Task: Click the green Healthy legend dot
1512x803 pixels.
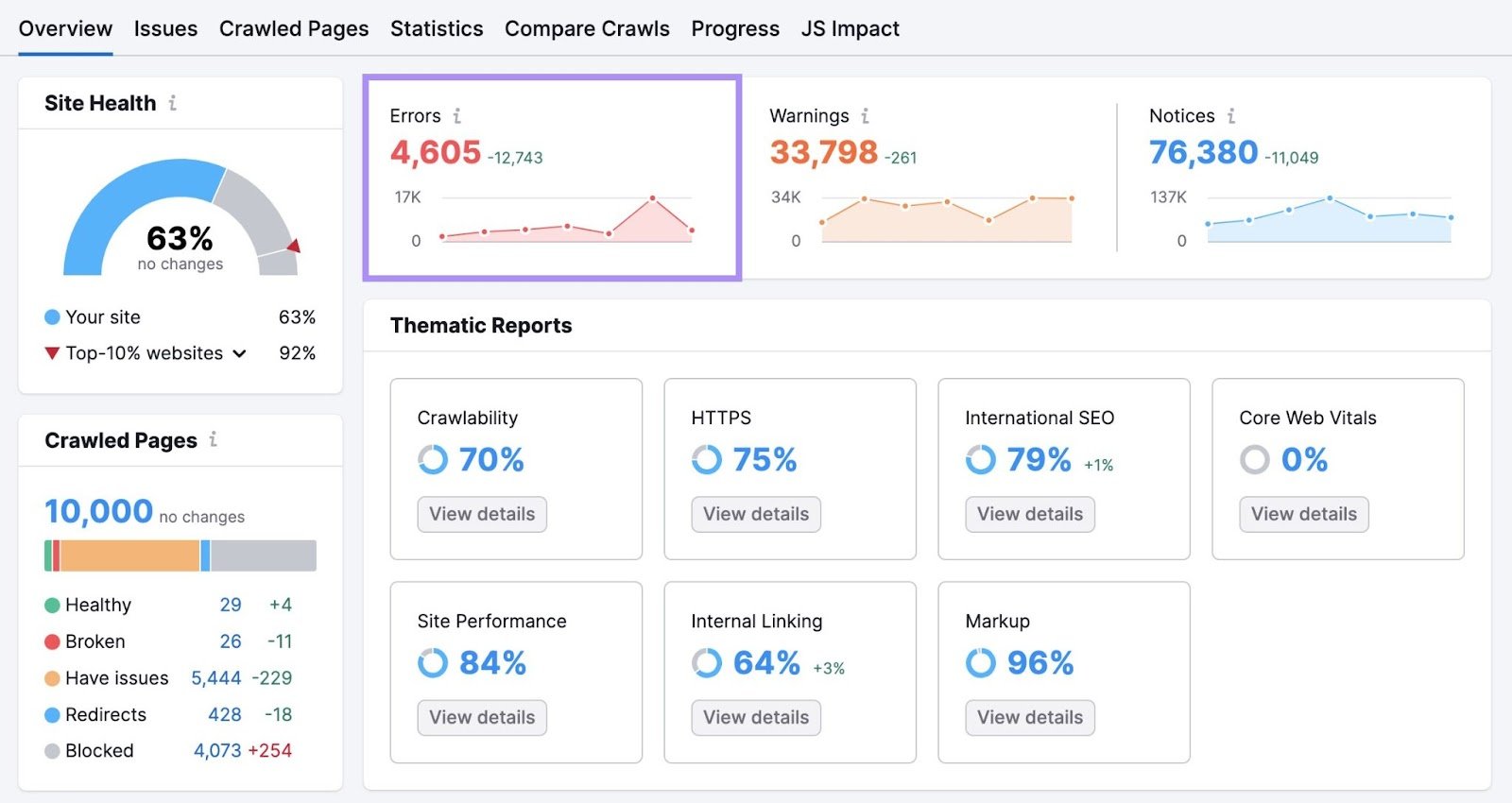Action: 52,605
